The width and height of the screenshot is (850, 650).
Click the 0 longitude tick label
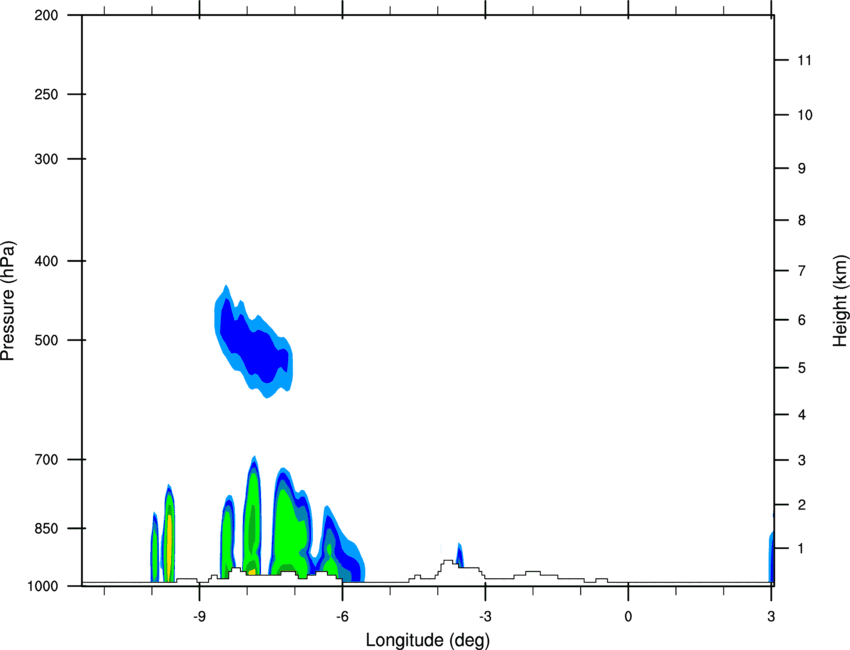(628, 616)
